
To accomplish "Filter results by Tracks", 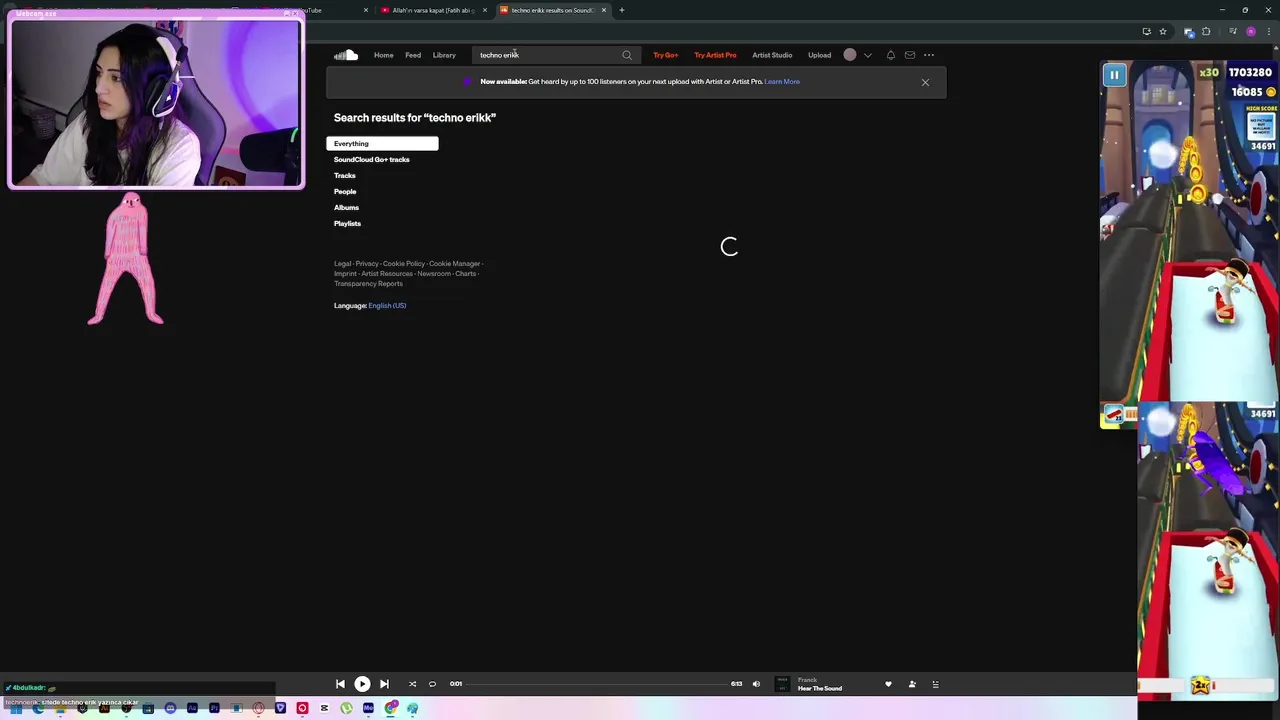I will coord(345,176).
